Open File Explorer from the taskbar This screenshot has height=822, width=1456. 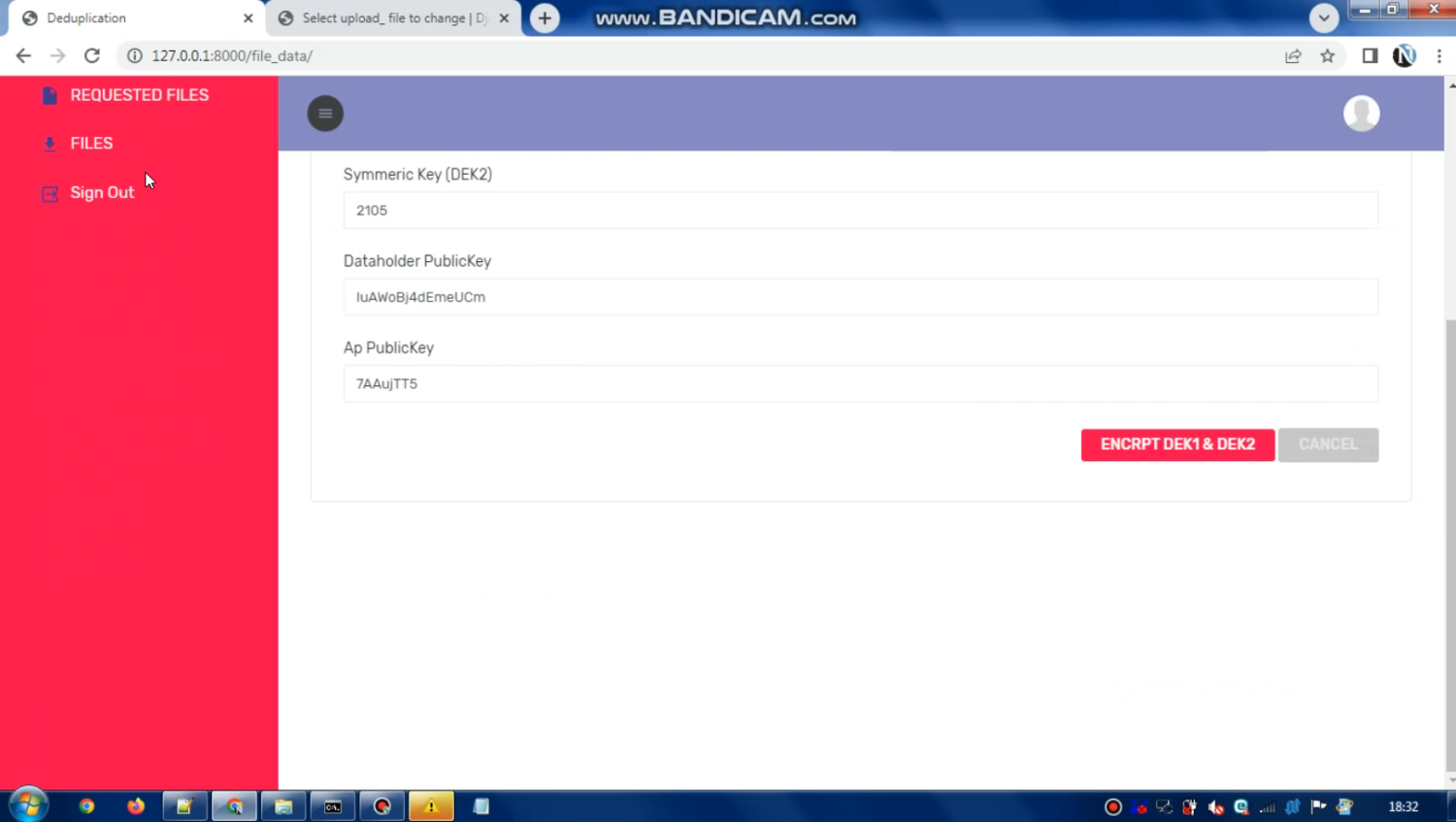(283, 806)
